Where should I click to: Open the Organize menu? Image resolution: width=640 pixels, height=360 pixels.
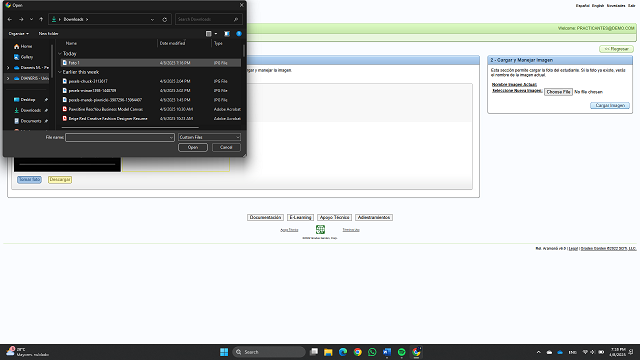click(x=18, y=33)
